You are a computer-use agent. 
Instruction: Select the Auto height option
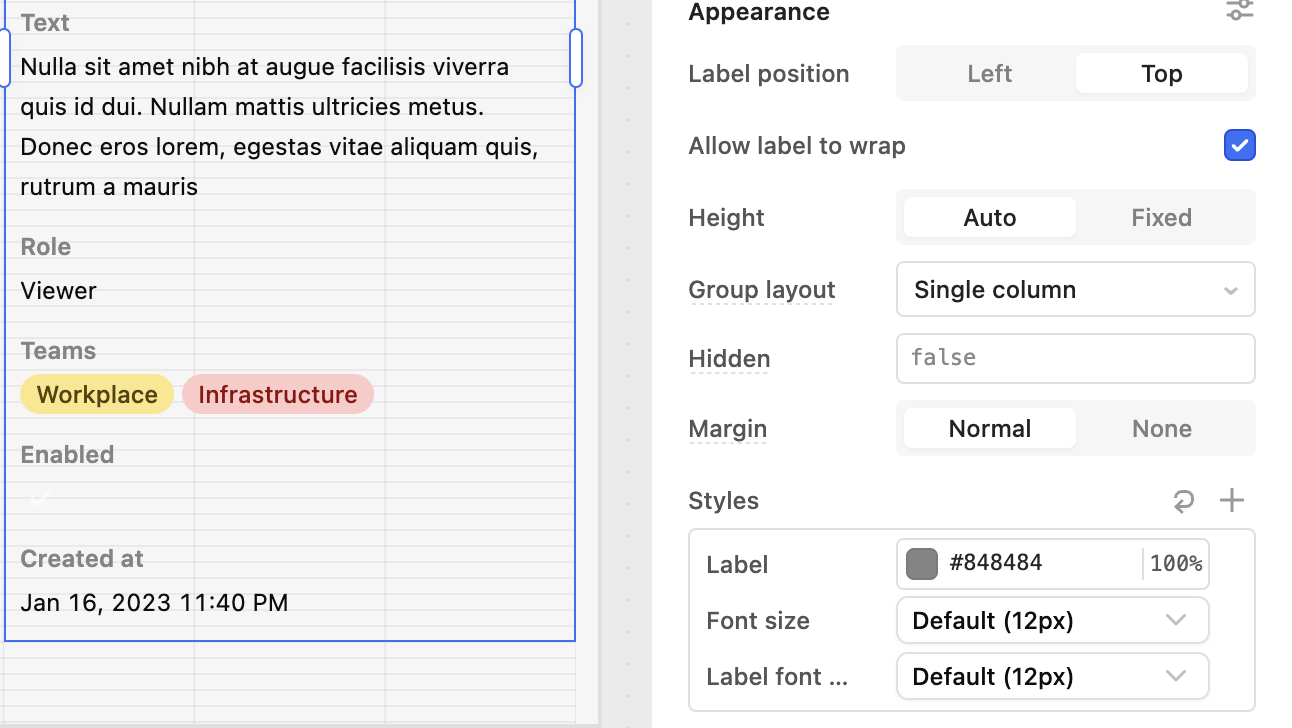989,217
